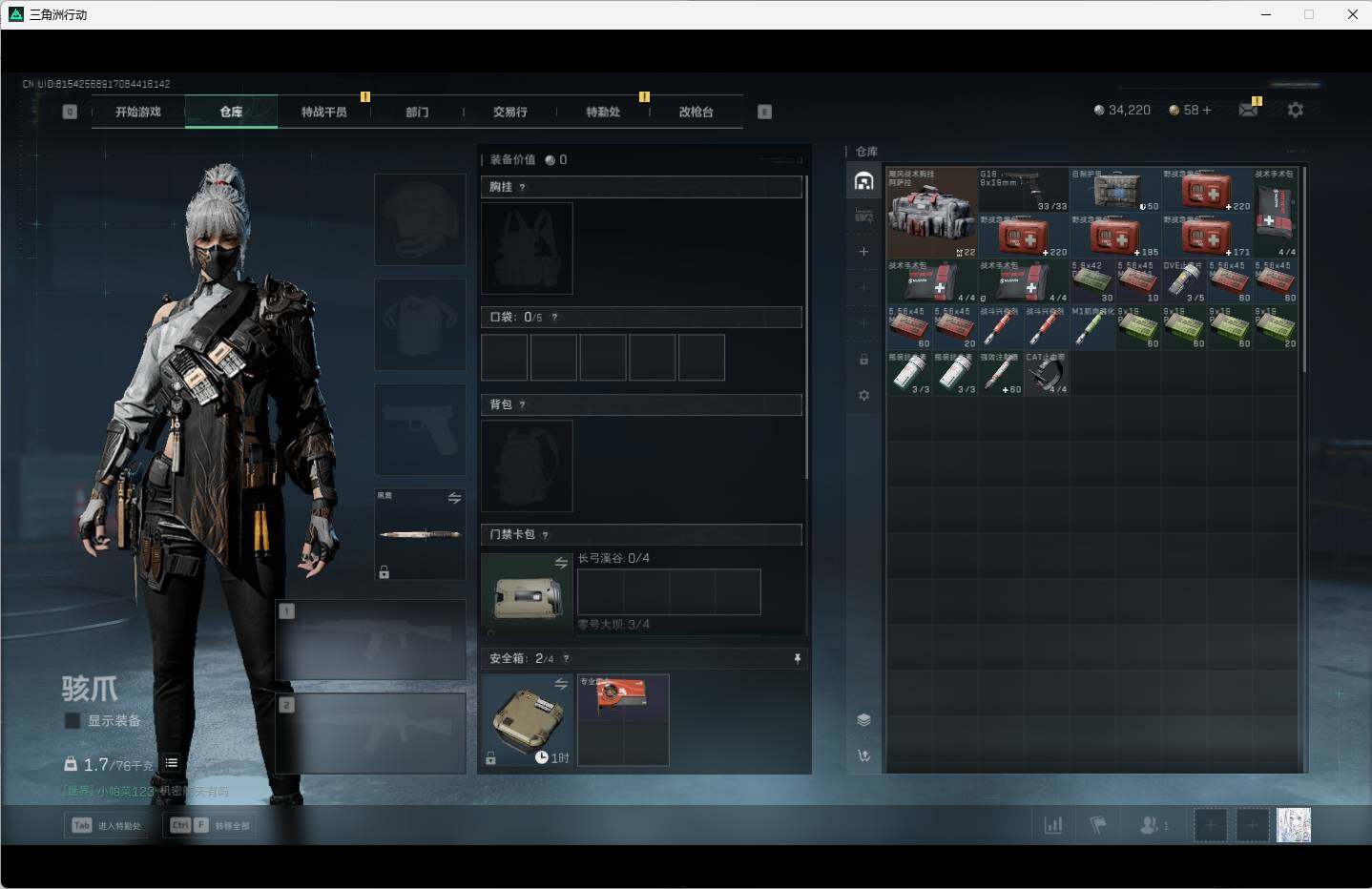The image size is (1372, 889).
Task: Click the first empty squad slot plus
Action: click(1211, 825)
